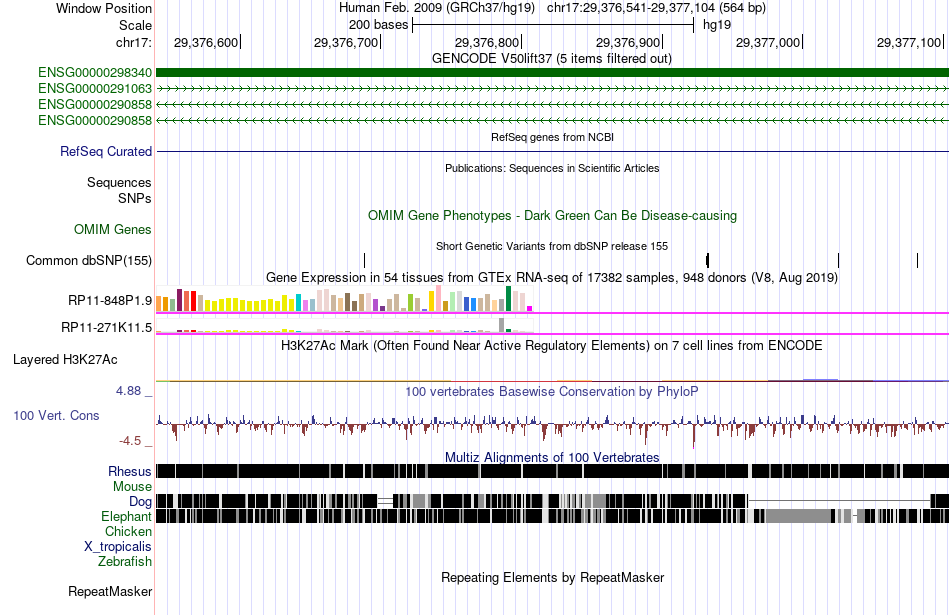This screenshot has height=615, width=950.
Task: Open the RepeatMasker track label
Action: (x=110, y=591)
